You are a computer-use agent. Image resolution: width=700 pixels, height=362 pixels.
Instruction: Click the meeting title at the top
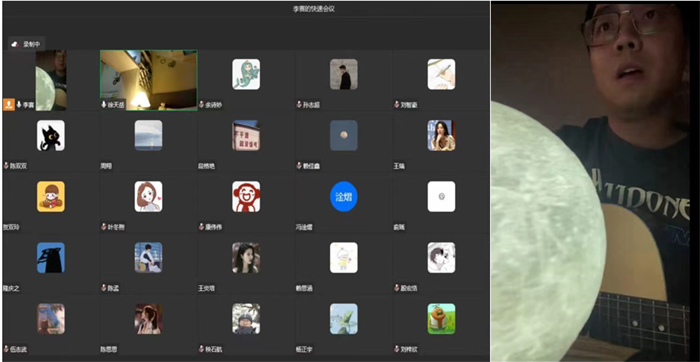point(314,9)
